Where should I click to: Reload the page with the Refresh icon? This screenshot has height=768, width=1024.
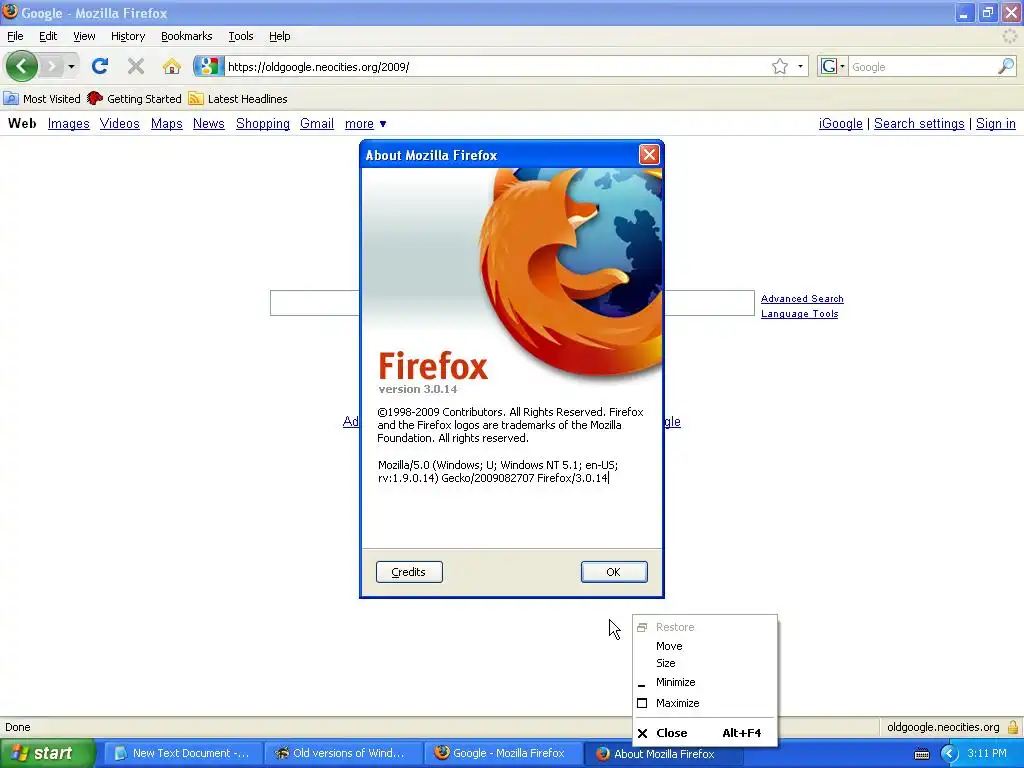[100, 66]
